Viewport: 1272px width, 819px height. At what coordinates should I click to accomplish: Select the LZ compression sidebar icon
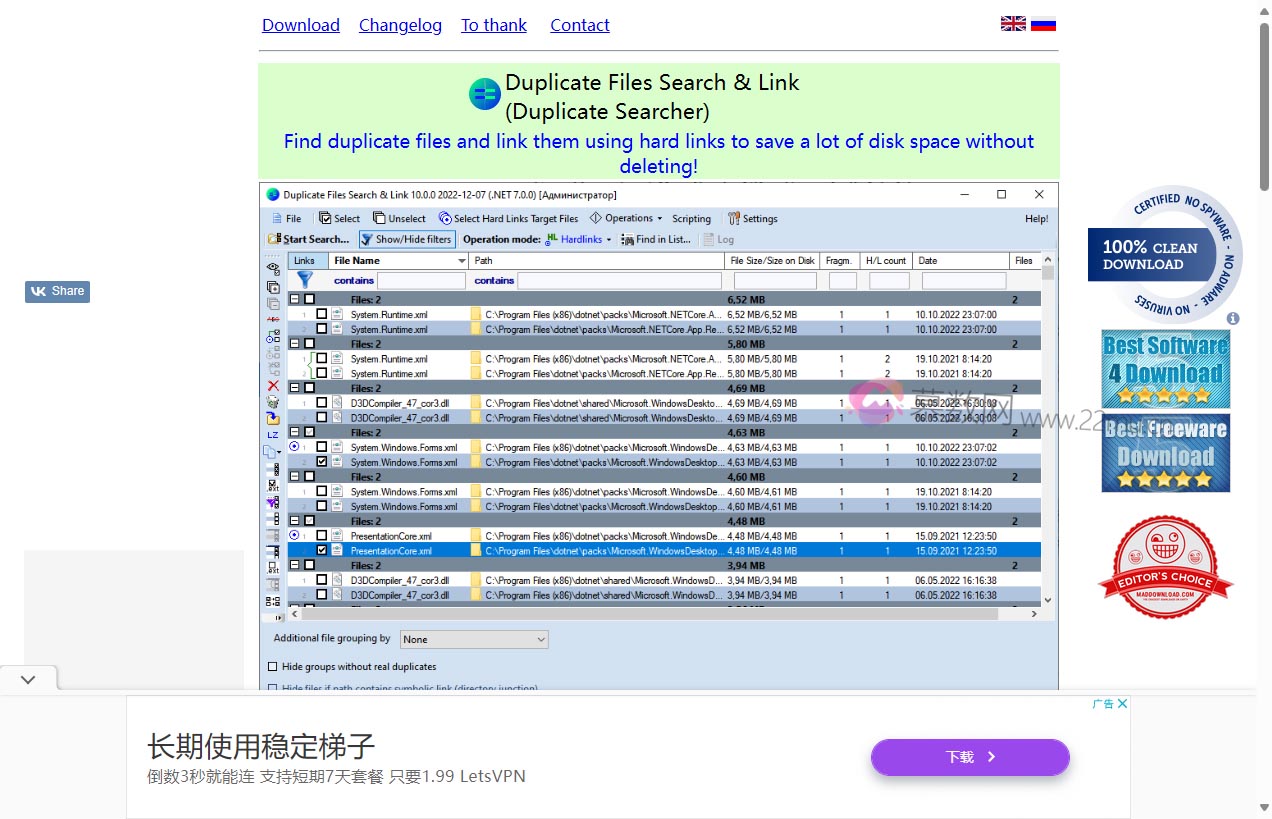[x=272, y=434]
